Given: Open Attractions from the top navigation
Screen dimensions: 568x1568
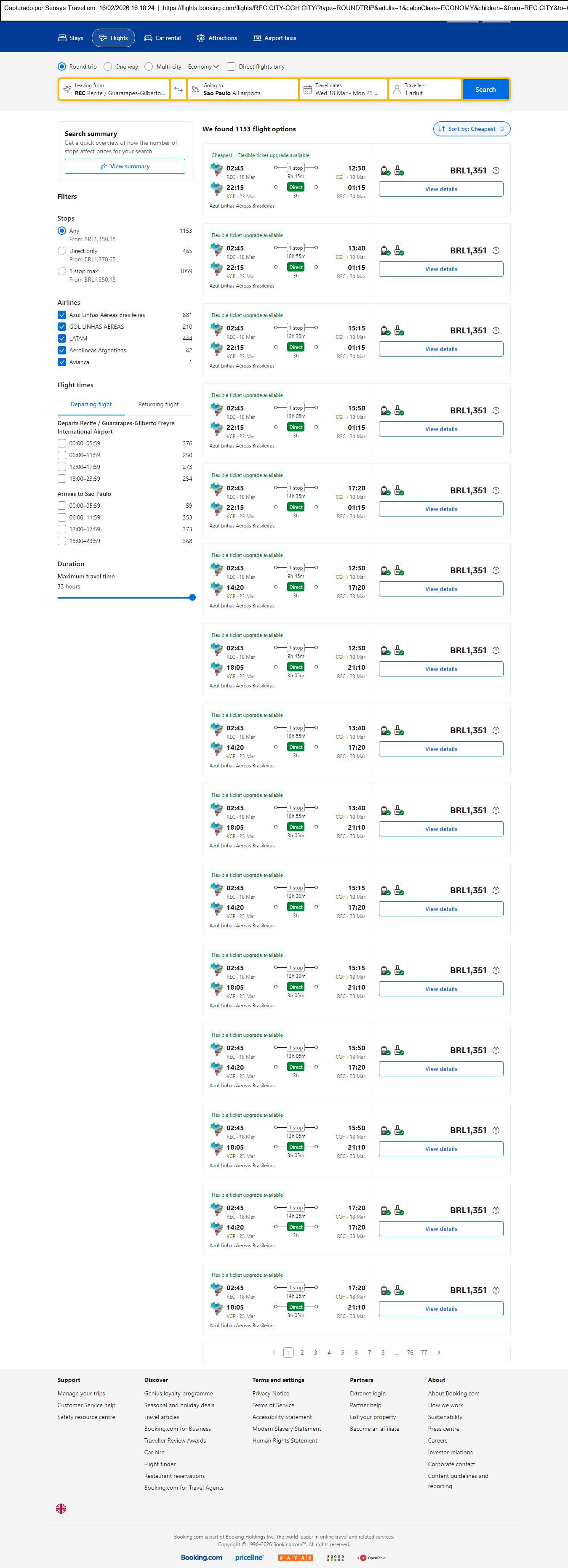Looking at the screenshot, I should (x=217, y=38).
